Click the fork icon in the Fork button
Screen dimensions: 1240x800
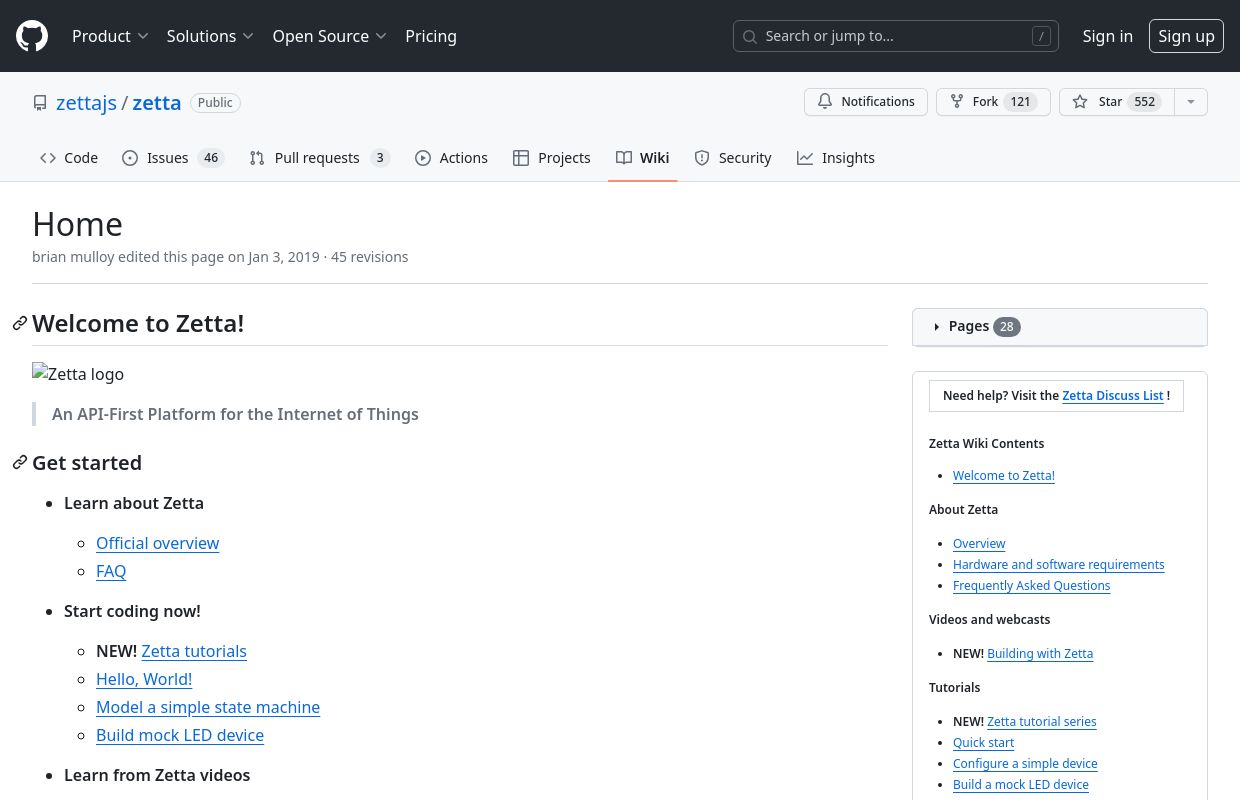[x=957, y=102]
